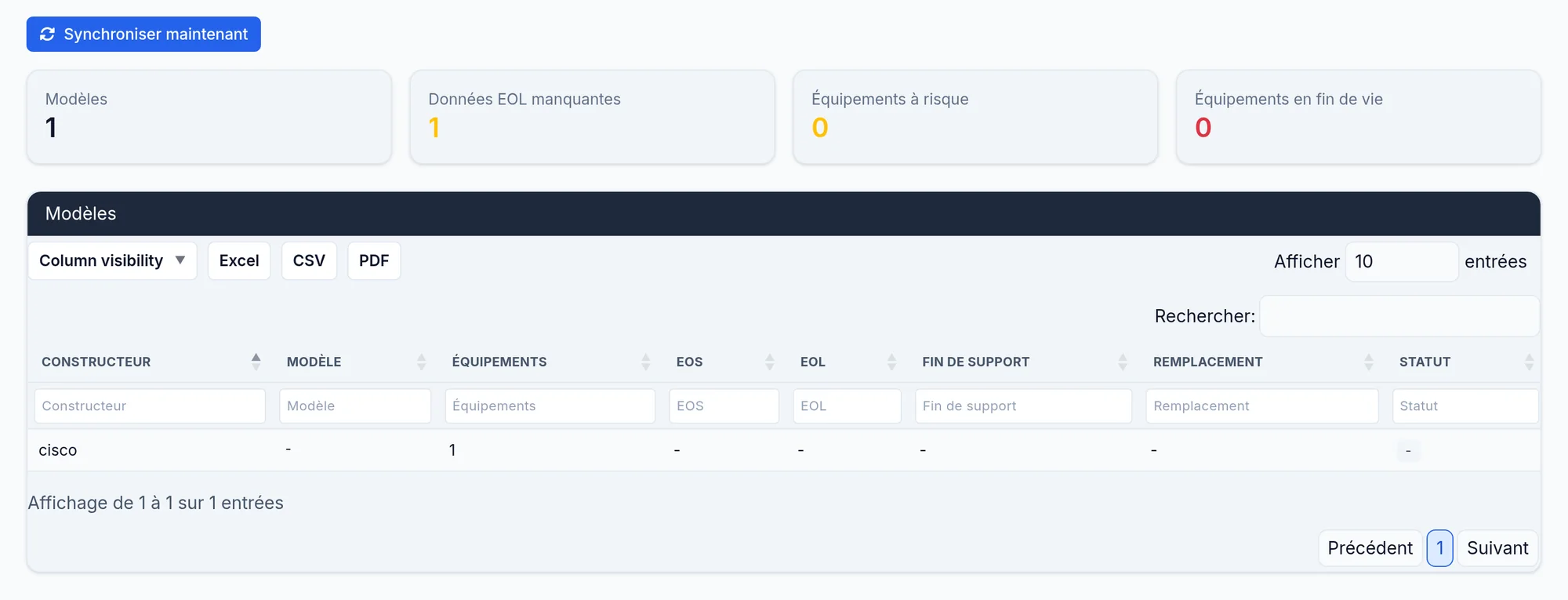The height and width of the screenshot is (600, 1568).
Task: Click the Modèles table panel title
Action: click(x=81, y=213)
